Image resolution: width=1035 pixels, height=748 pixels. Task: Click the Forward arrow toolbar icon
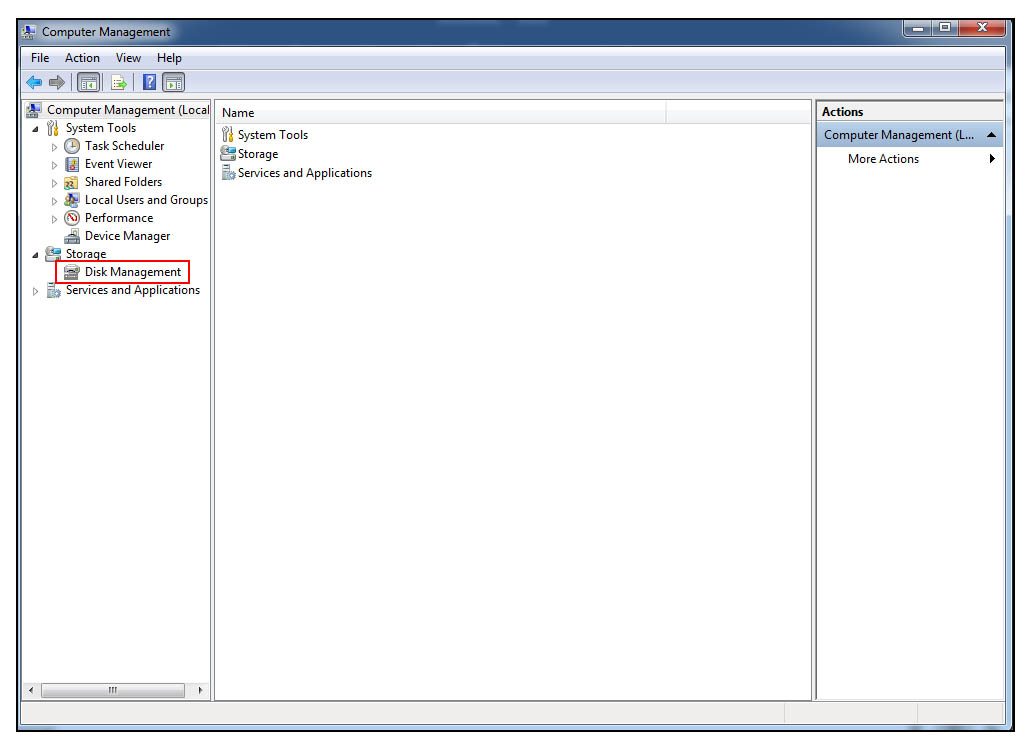pyautogui.click(x=57, y=83)
